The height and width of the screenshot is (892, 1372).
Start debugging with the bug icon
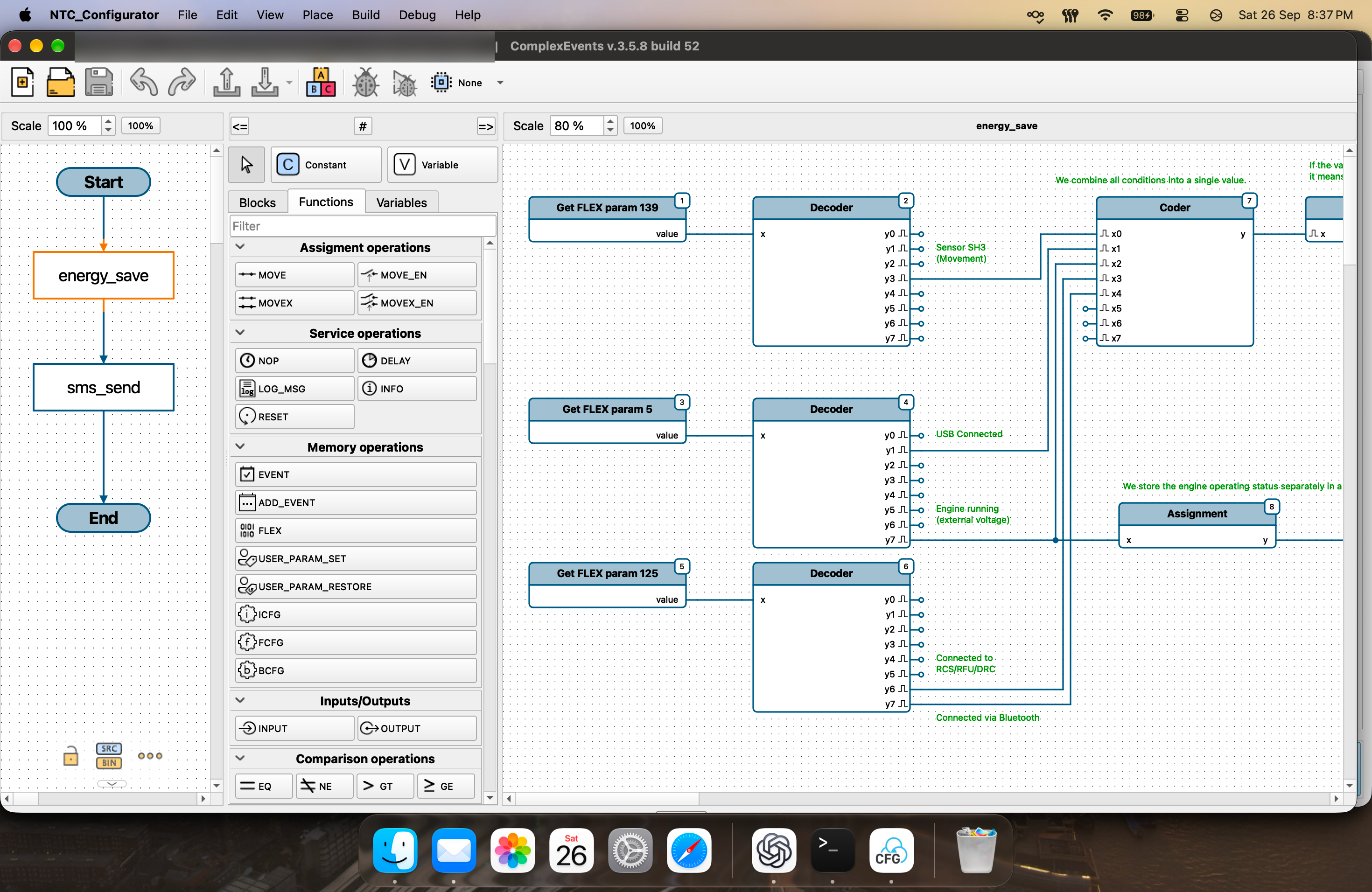(365, 82)
